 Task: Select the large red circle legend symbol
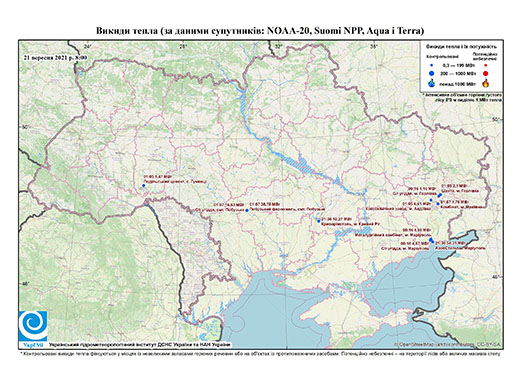click(485, 73)
